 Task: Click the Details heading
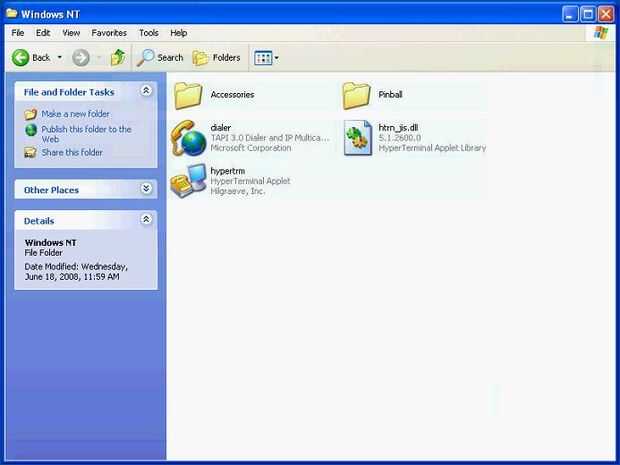(x=39, y=221)
